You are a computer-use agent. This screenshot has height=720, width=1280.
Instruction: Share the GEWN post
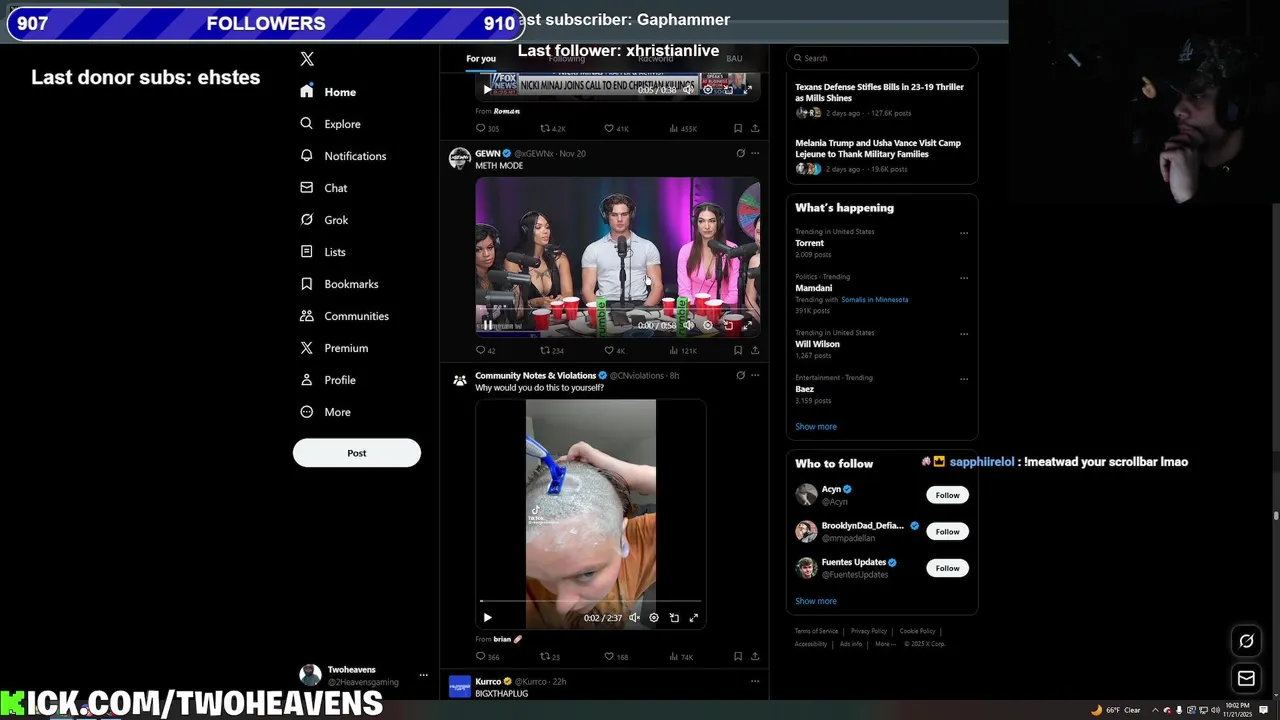tap(755, 350)
